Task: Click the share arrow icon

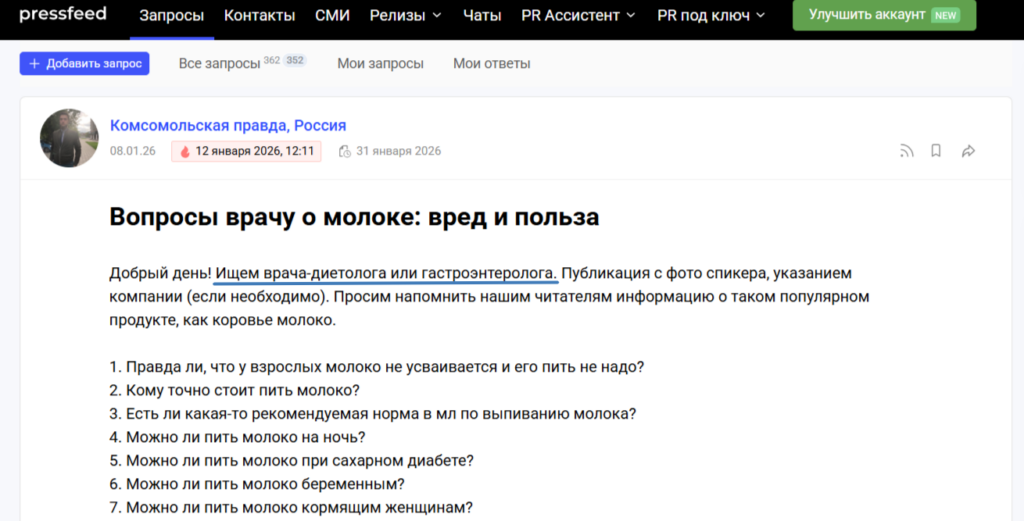Action: tap(968, 151)
